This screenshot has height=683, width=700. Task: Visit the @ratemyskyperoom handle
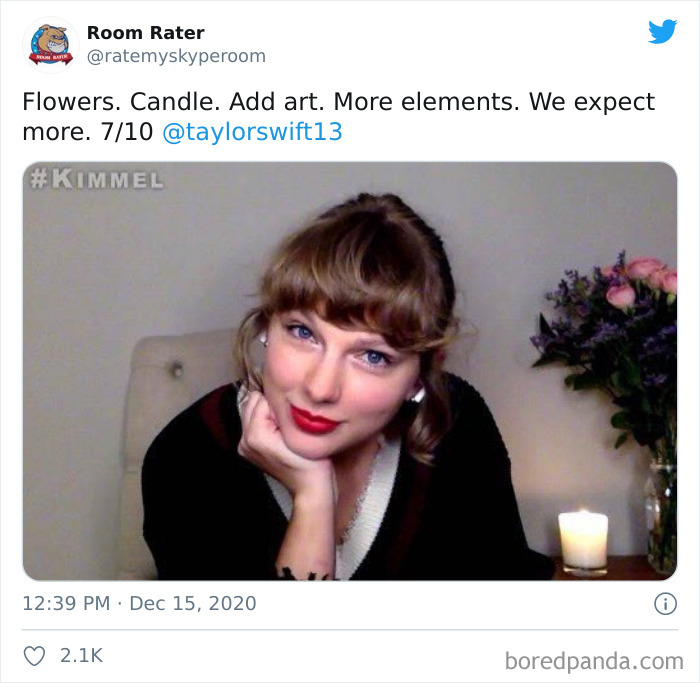point(176,56)
